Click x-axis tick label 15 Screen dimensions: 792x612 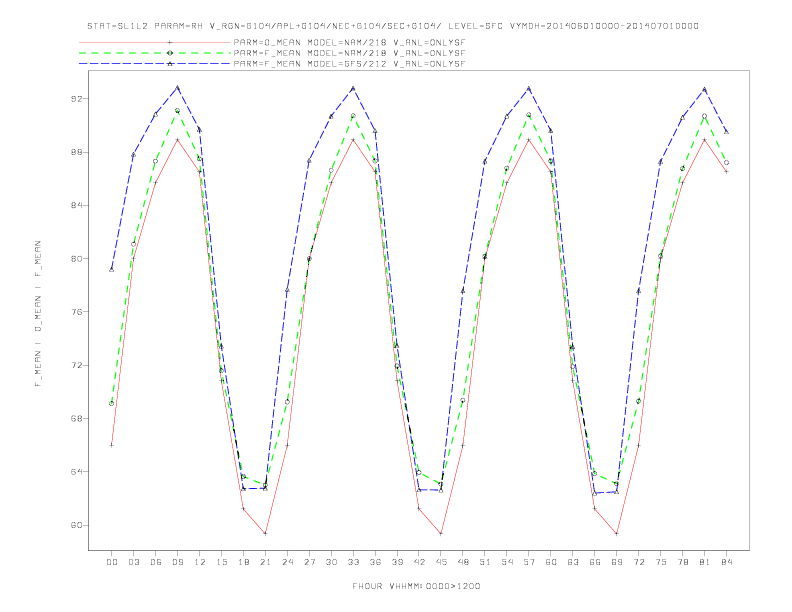[x=221, y=562]
